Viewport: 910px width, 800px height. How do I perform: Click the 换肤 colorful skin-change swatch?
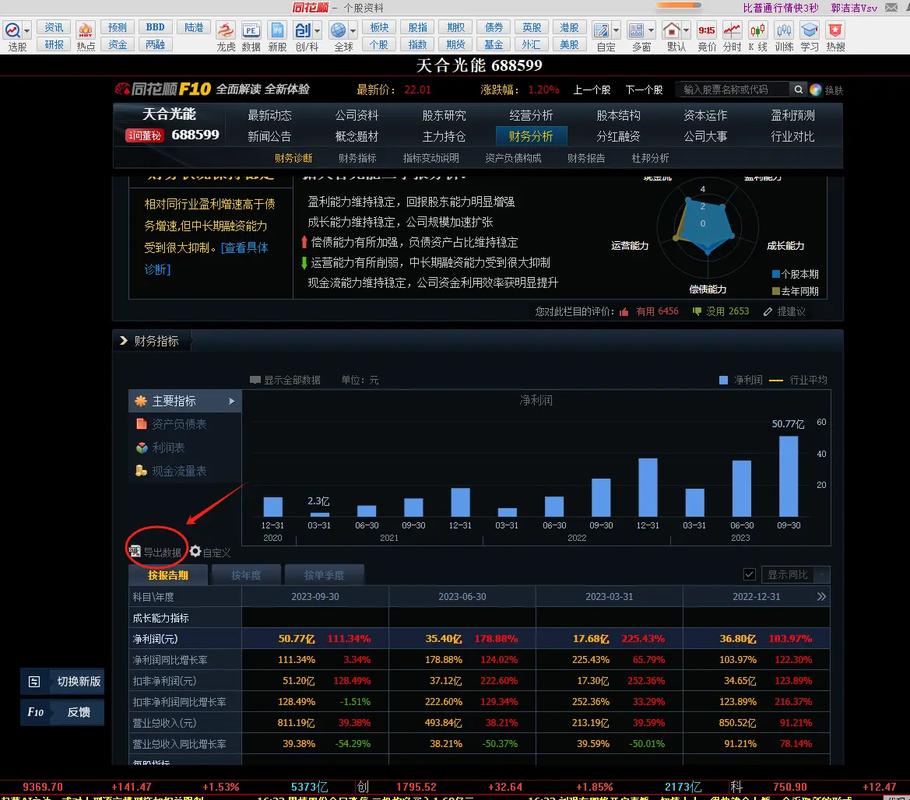pos(816,89)
